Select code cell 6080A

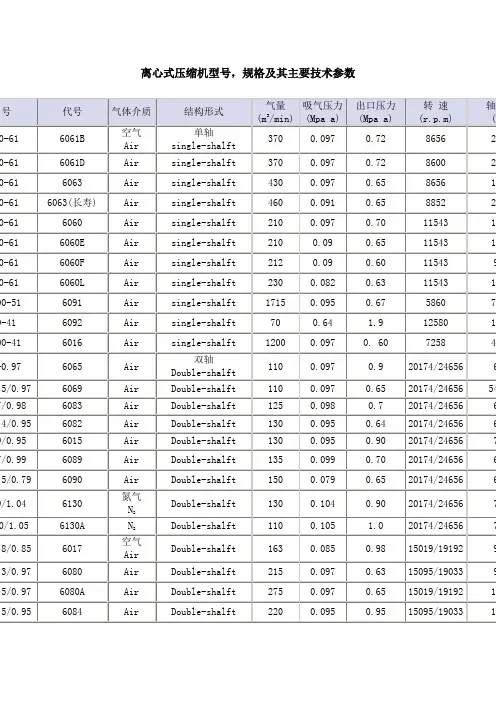pyautogui.click(x=73, y=592)
